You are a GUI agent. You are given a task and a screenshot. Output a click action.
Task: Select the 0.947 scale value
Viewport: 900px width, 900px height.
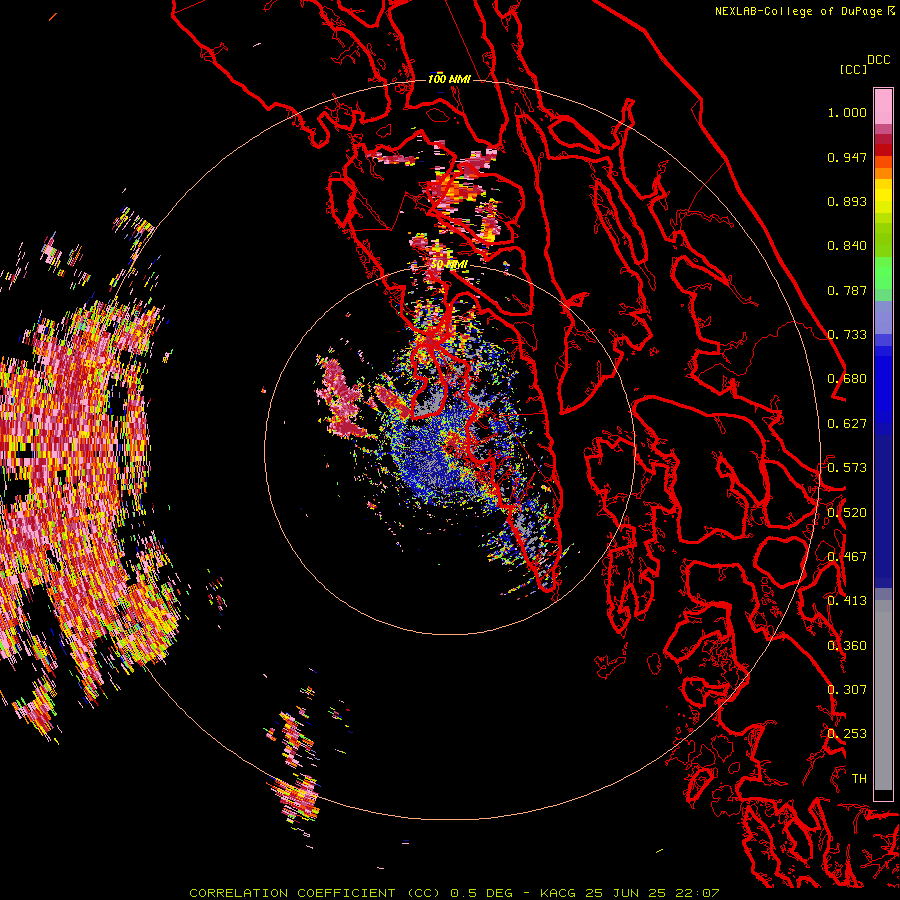point(847,157)
